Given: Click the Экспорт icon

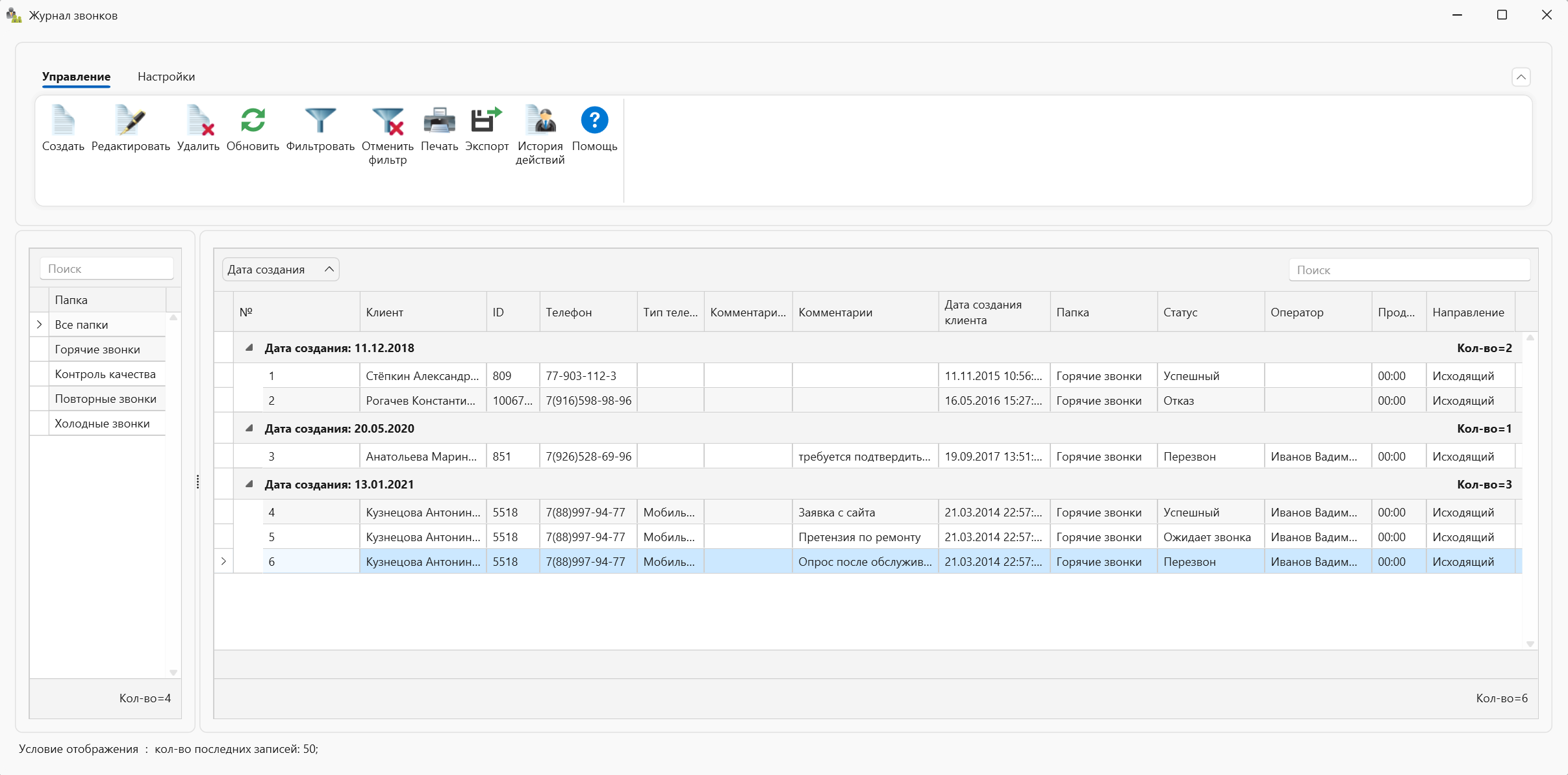Looking at the screenshot, I should 487,120.
